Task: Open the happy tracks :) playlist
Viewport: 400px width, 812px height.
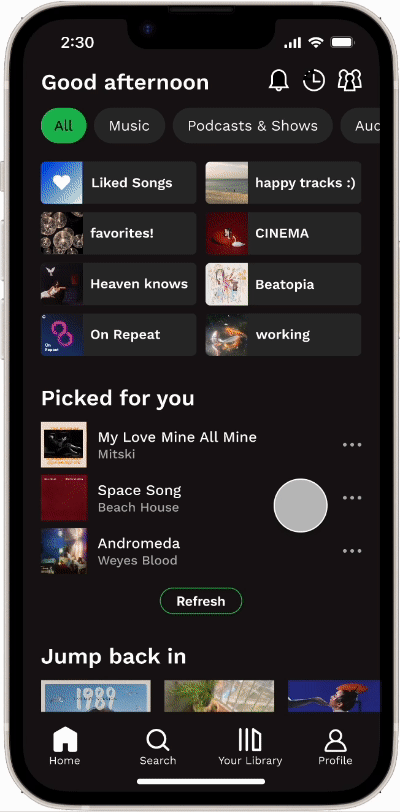Action: (283, 183)
